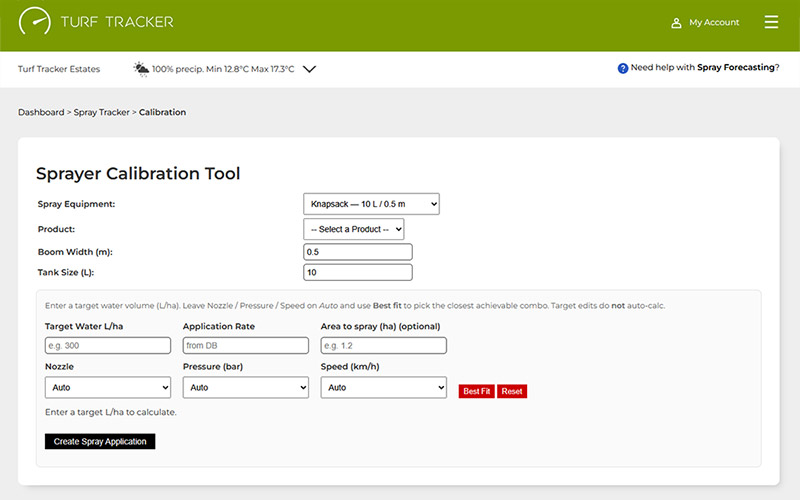Open the Nozzle dropdown
The height and width of the screenshot is (500, 800).
pos(108,387)
